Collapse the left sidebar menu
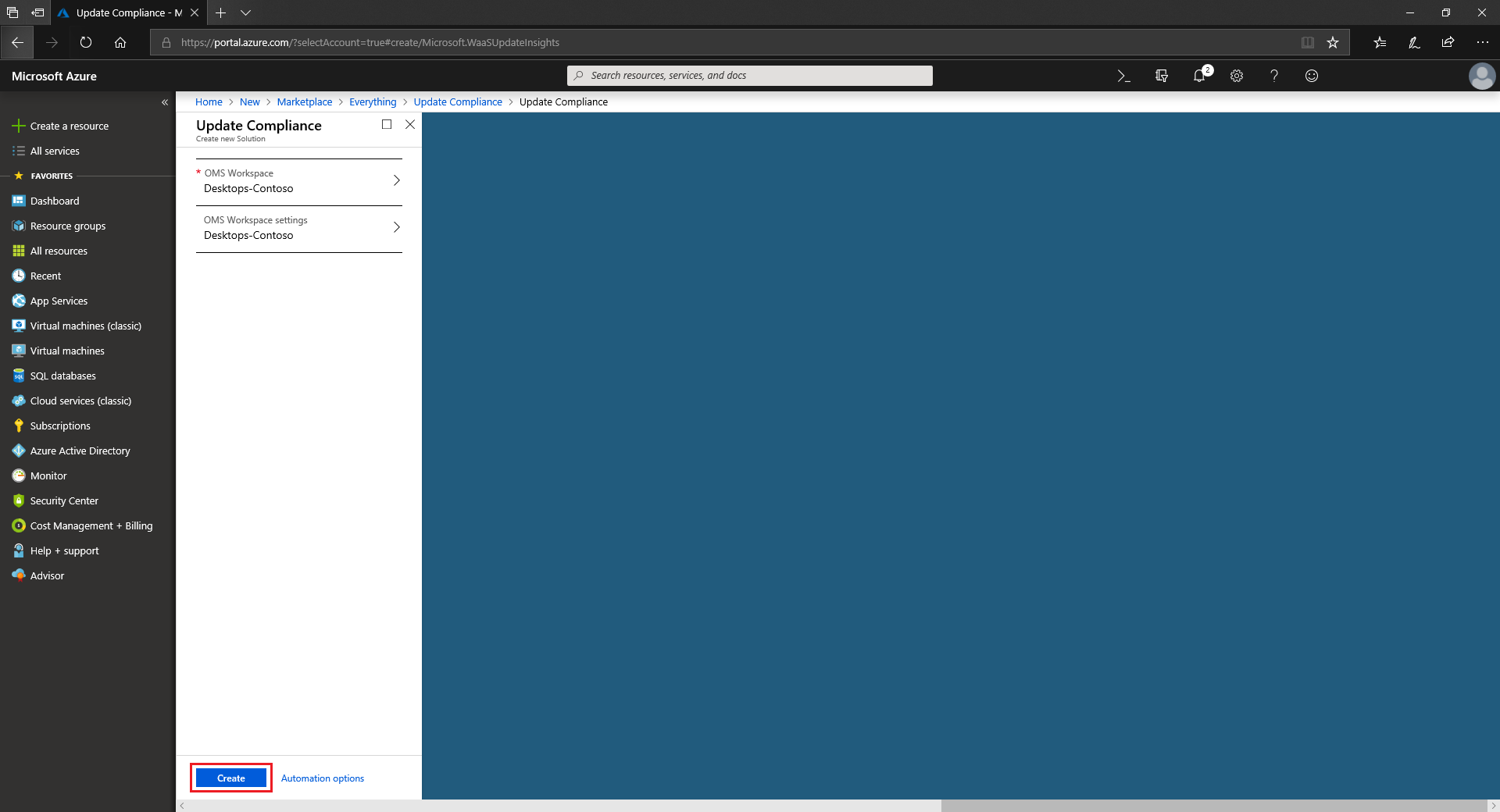The width and height of the screenshot is (1500, 812). [x=165, y=102]
